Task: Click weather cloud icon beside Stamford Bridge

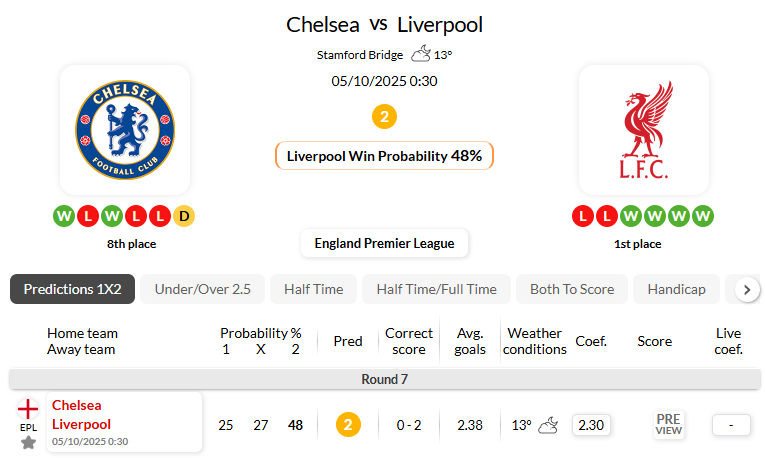Action: tap(420, 54)
